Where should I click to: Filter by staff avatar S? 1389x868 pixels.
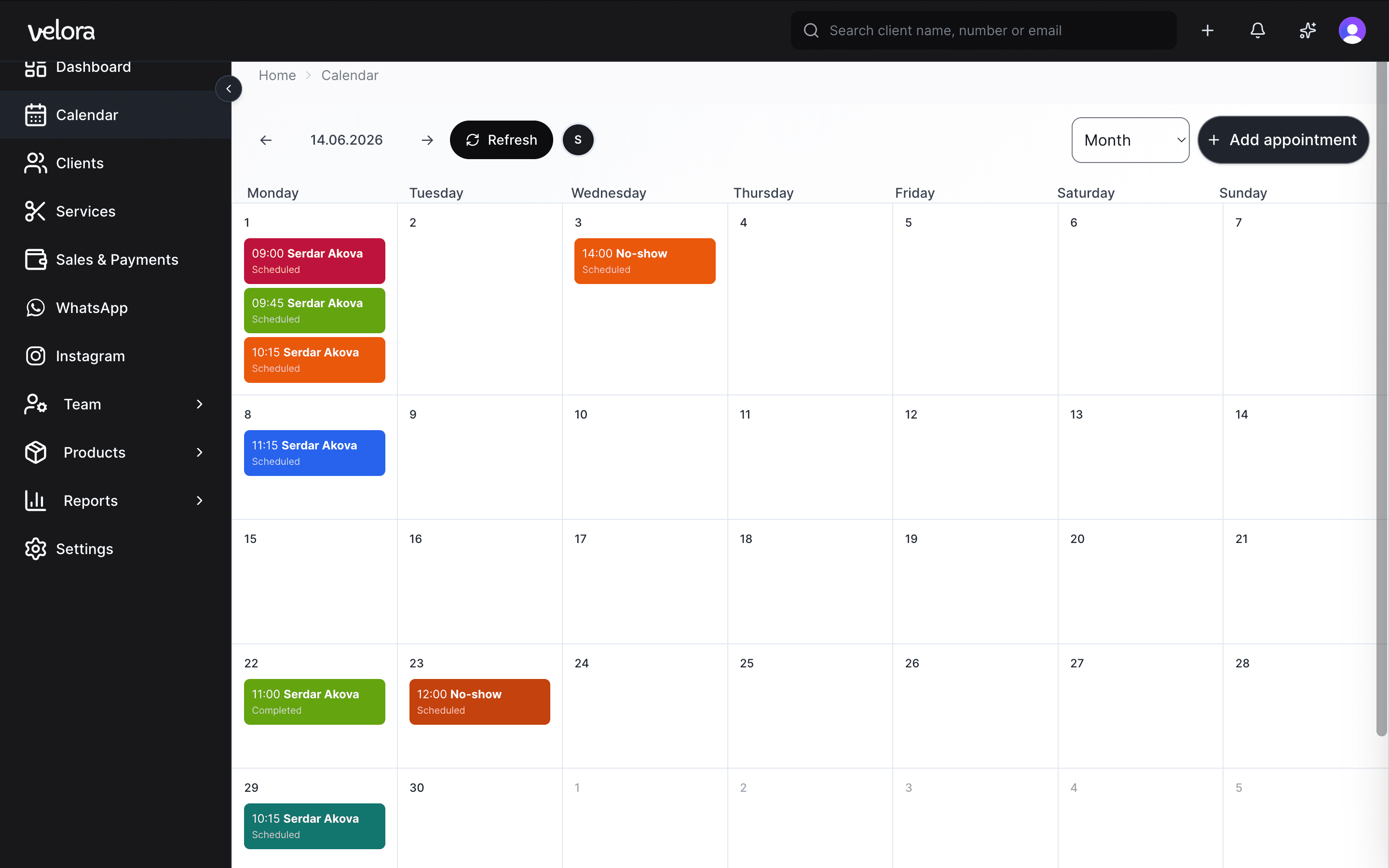coord(578,140)
